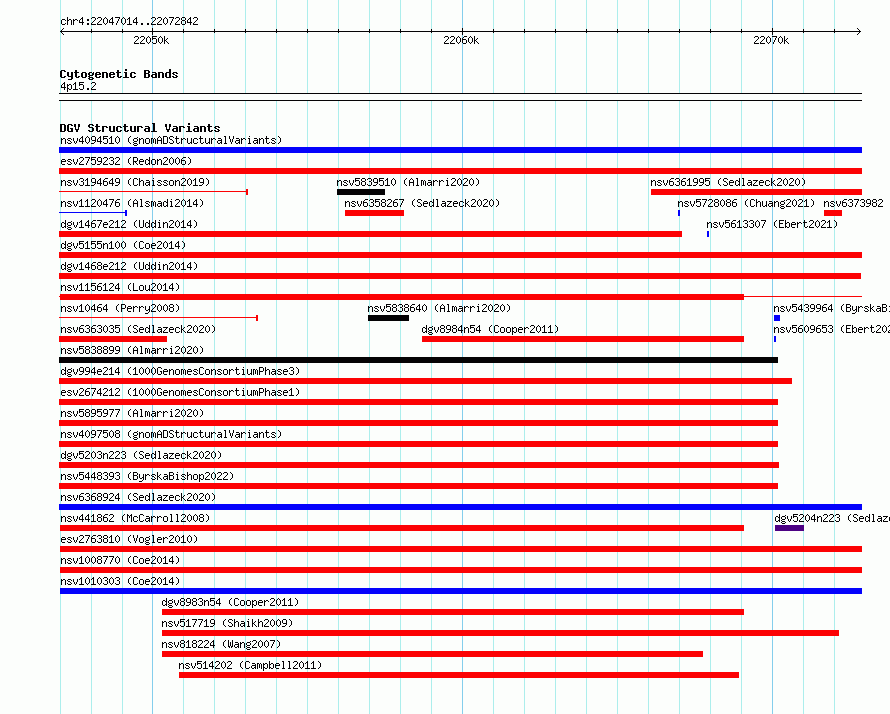Click the small blue nsv5728086 marker
Image resolution: width=890 pixels, height=714 pixels.
click(679, 213)
